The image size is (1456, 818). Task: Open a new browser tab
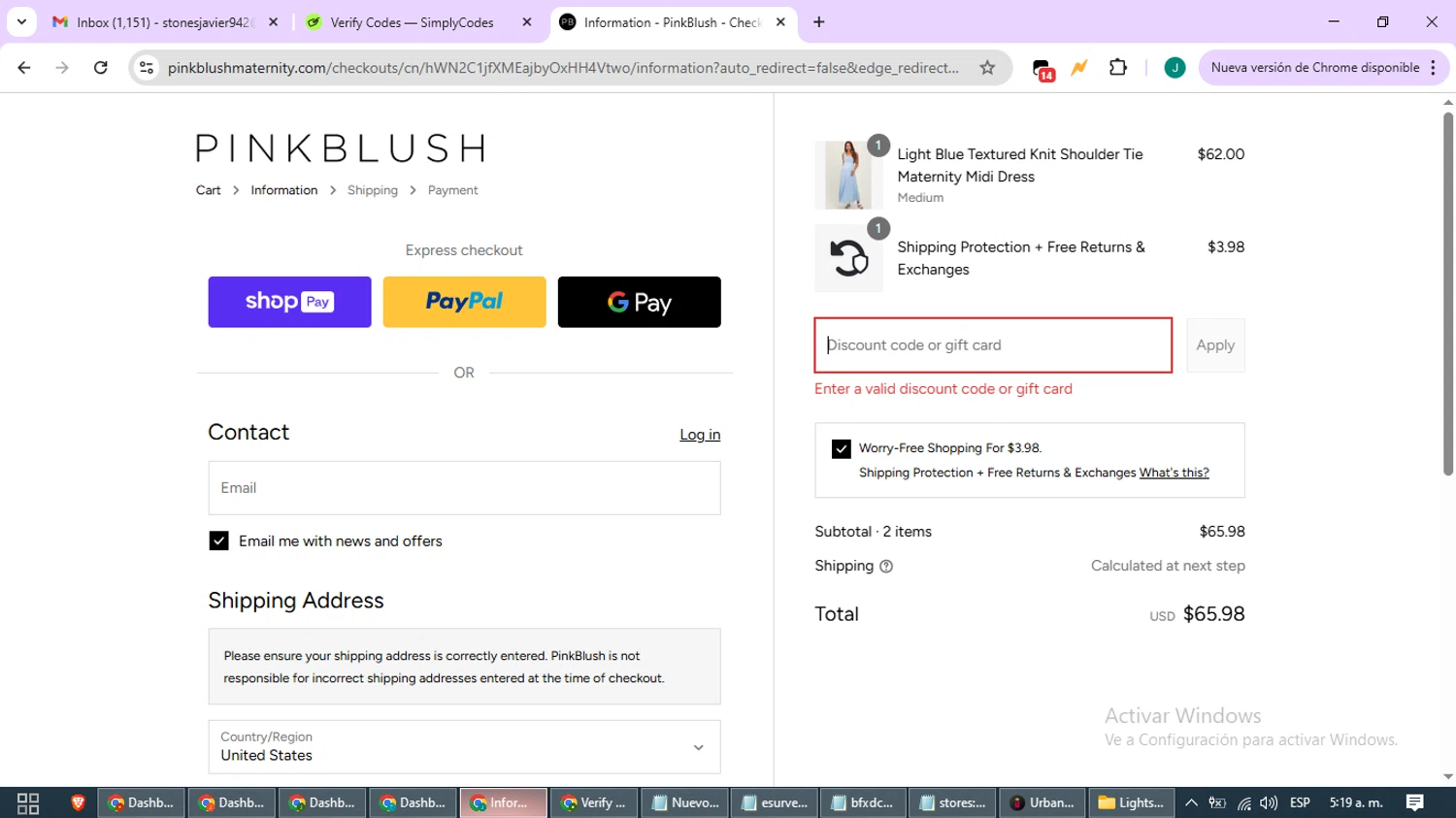[x=819, y=21]
